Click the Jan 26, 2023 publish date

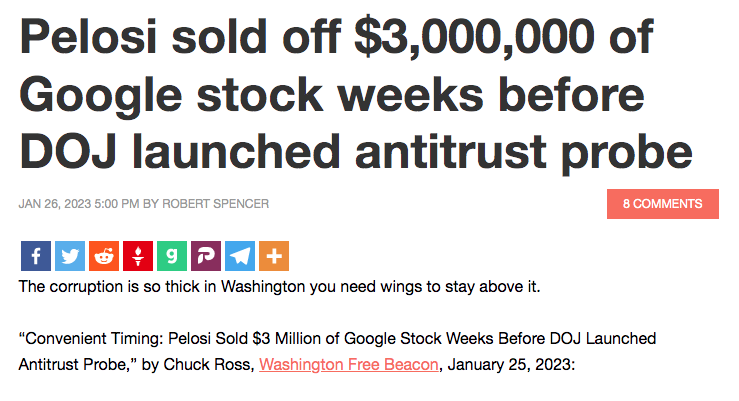pos(55,204)
